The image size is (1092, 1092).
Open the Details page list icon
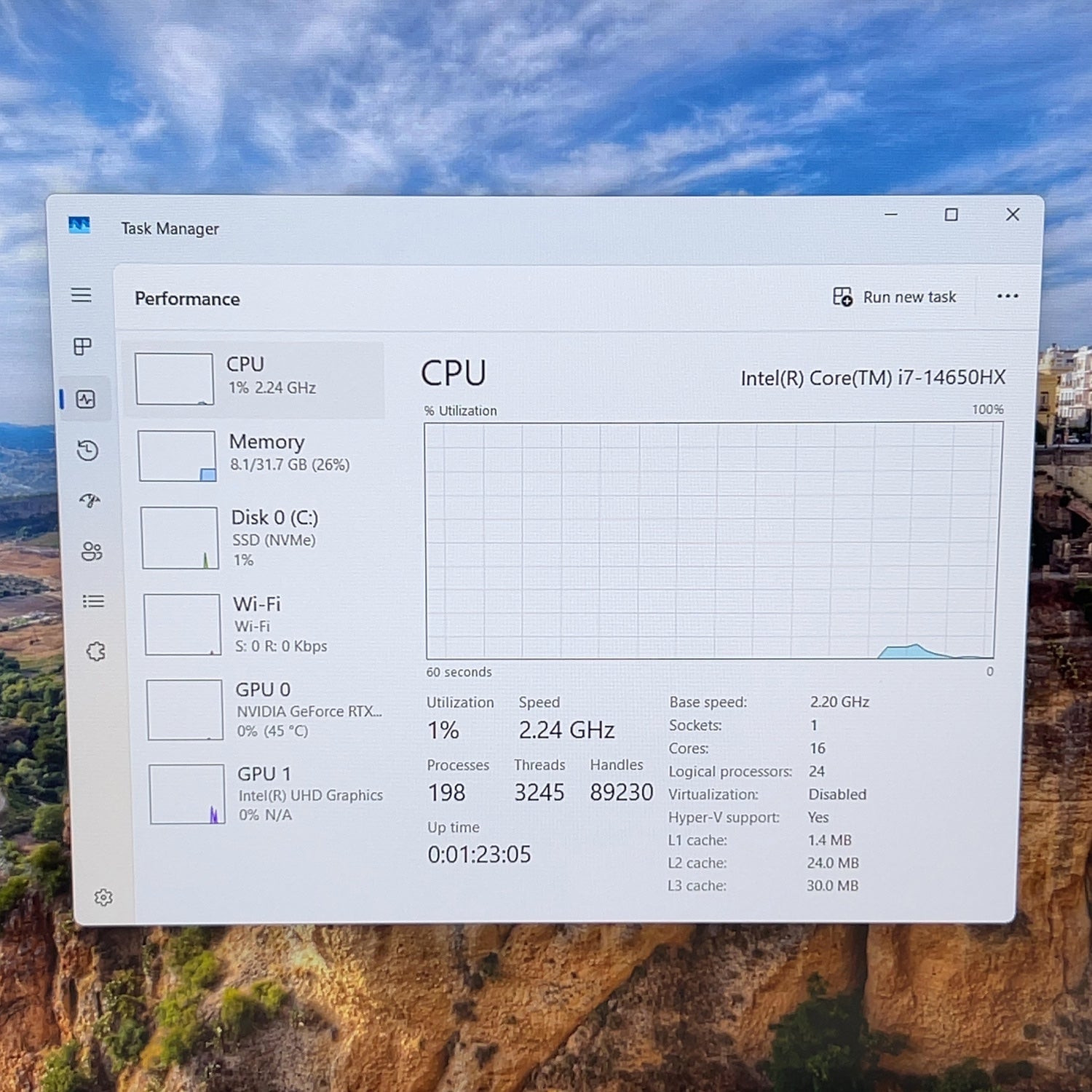click(93, 601)
